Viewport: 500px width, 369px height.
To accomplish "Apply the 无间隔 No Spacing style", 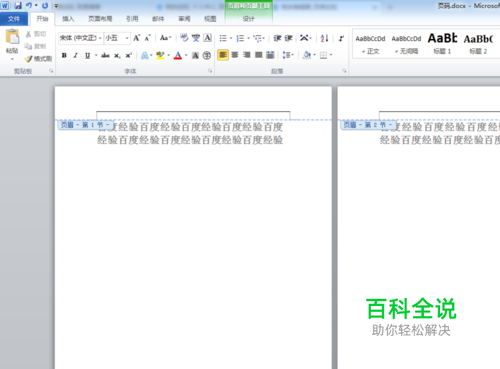I will [x=406, y=44].
